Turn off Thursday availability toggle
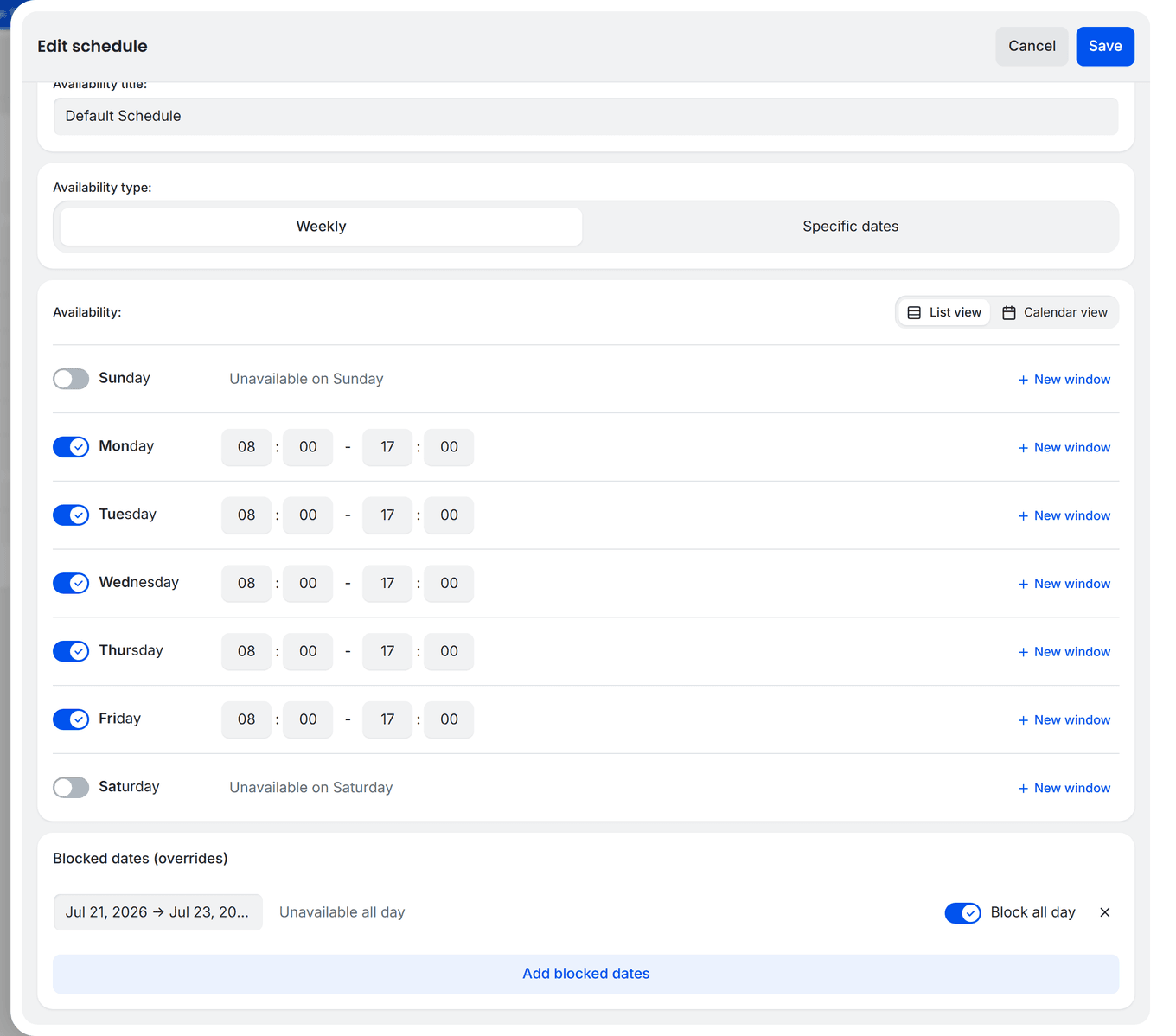 pyautogui.click(x=71, y=651)
